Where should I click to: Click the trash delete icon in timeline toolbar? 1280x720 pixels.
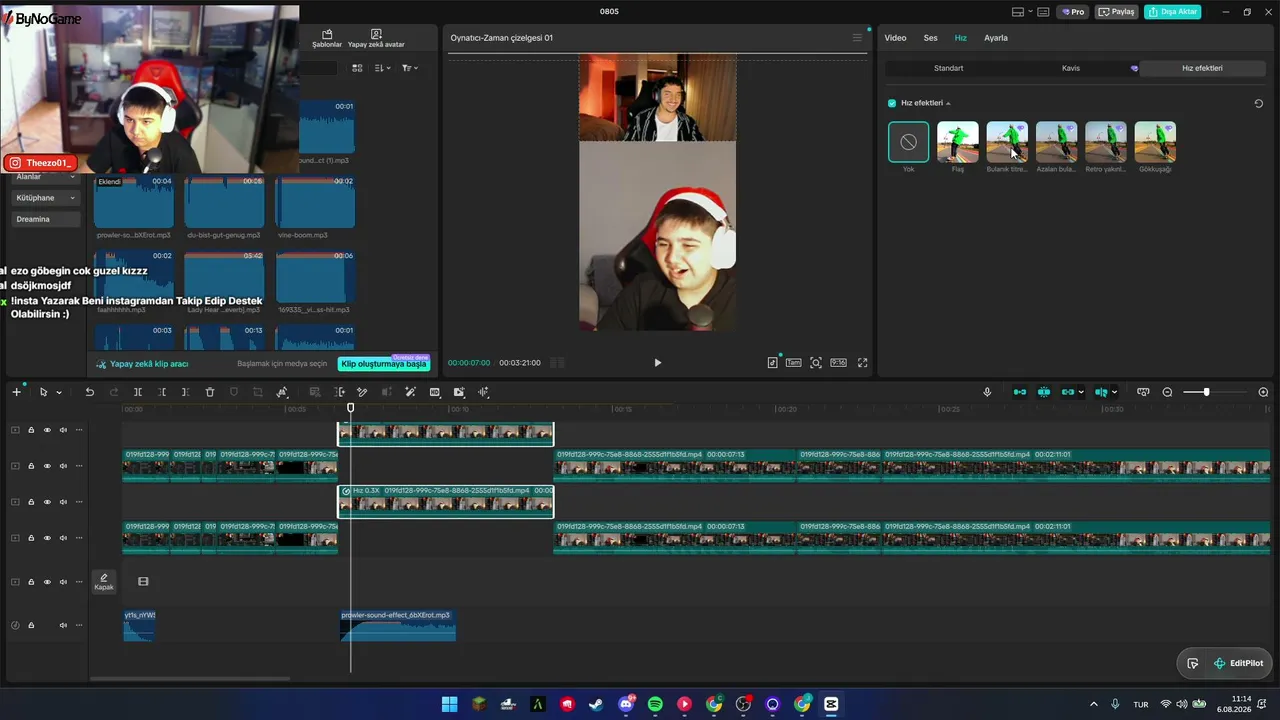click(x=210, y=392)
